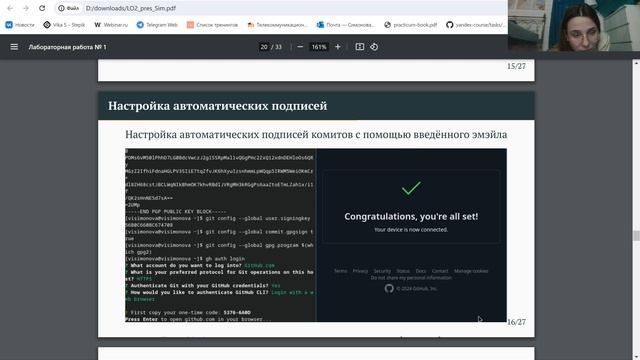The height and width of the screenshot is (360, 640).
Task: Toggle the PDF sidebar hamburger menu
Action: 14,47
